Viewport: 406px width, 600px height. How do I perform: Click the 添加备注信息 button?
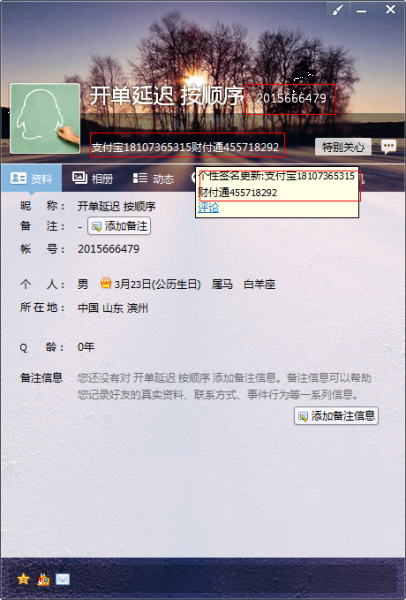tap(336, 416)
